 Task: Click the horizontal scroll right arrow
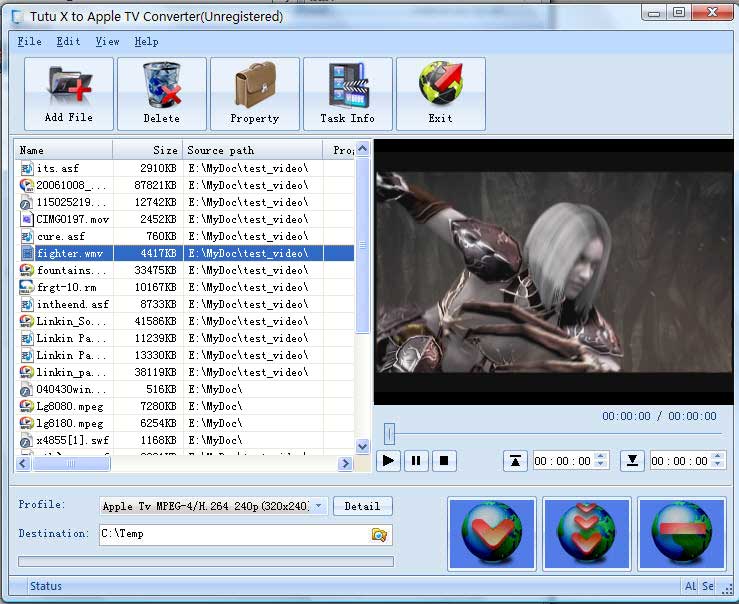[x=345, y=464]
